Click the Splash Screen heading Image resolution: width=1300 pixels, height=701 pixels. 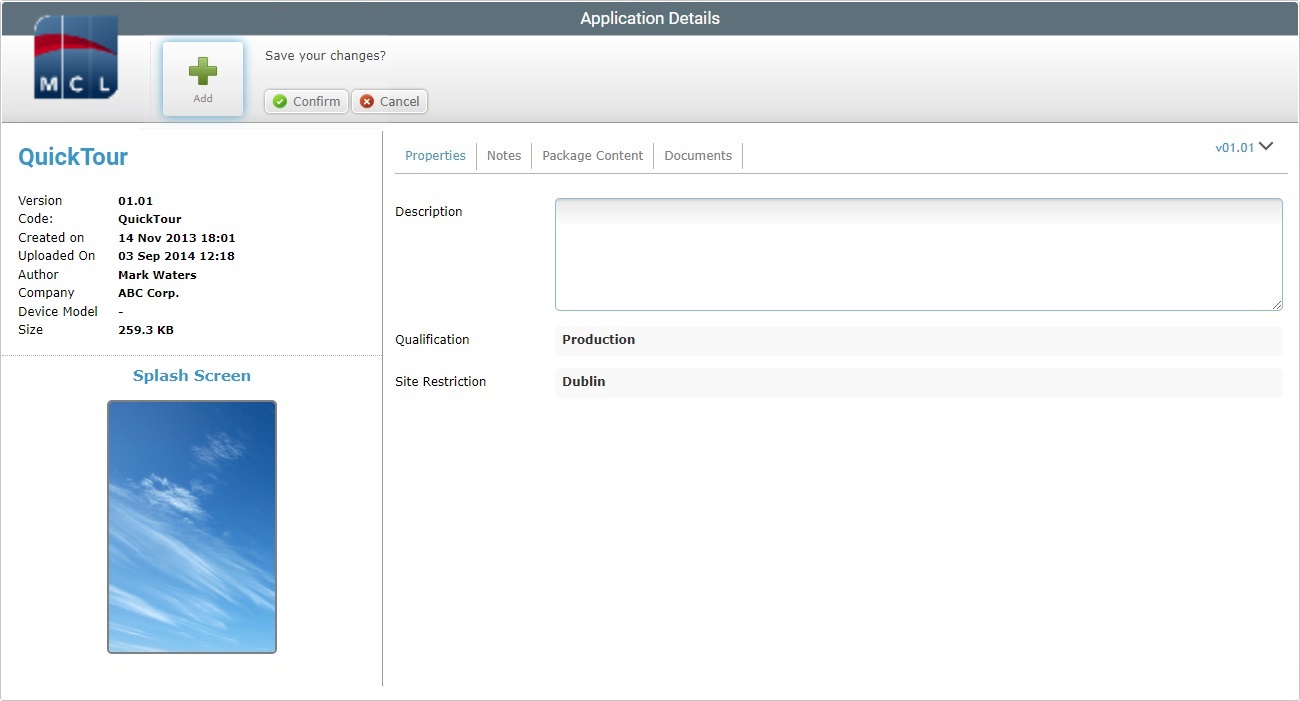[191, 375]
